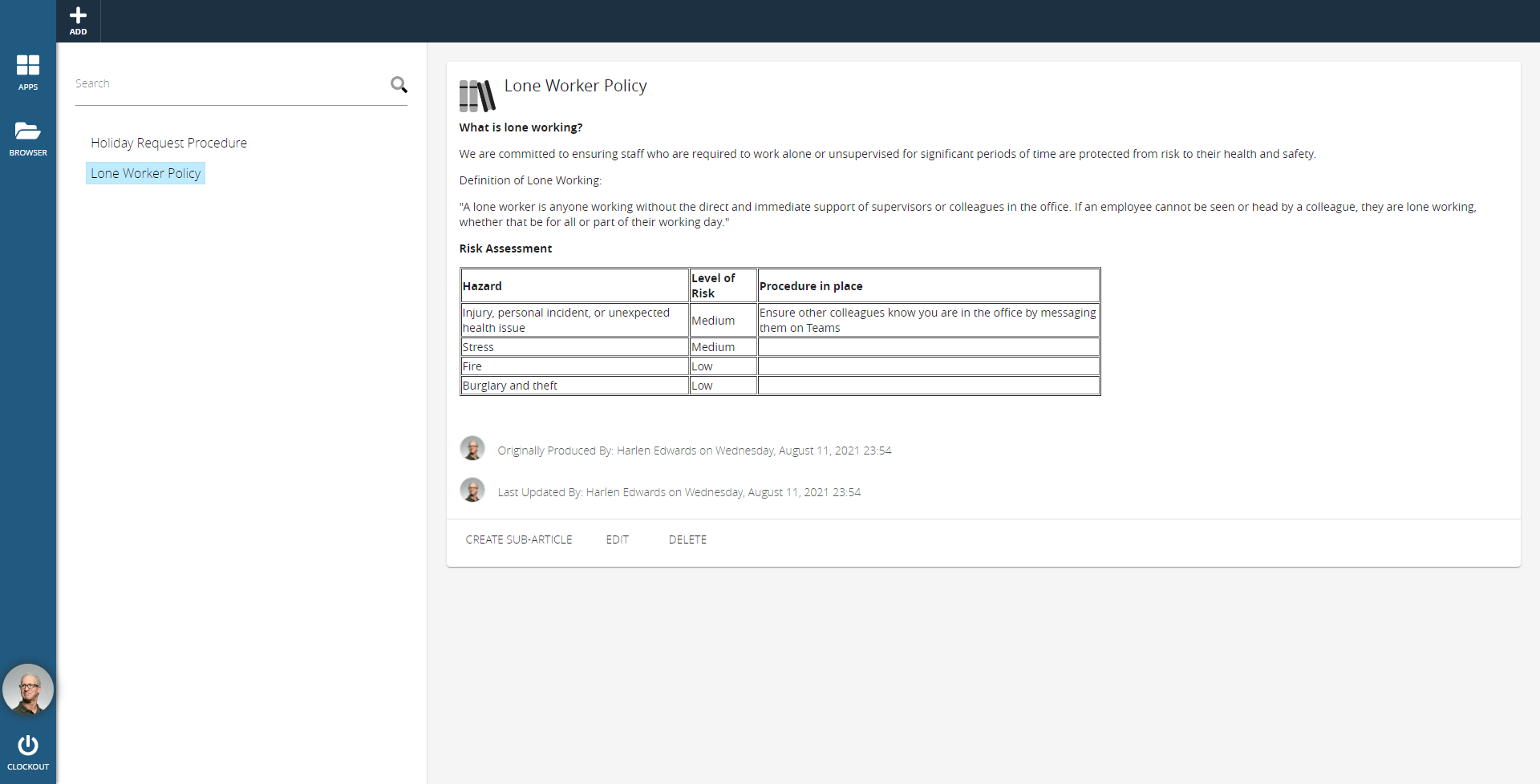Open the Browser folder icon
This screenshot has height=784, width=1540.
tap(28, 131)
